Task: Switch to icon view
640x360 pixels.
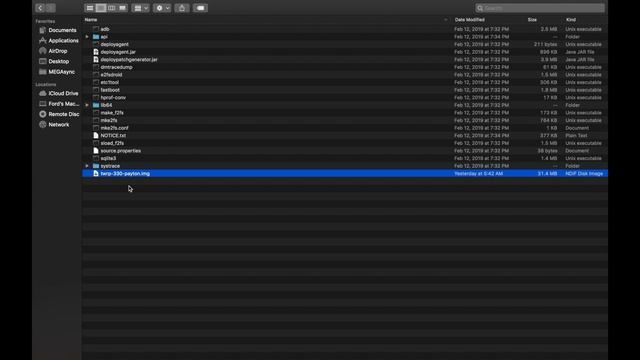Action: [90, 8]
